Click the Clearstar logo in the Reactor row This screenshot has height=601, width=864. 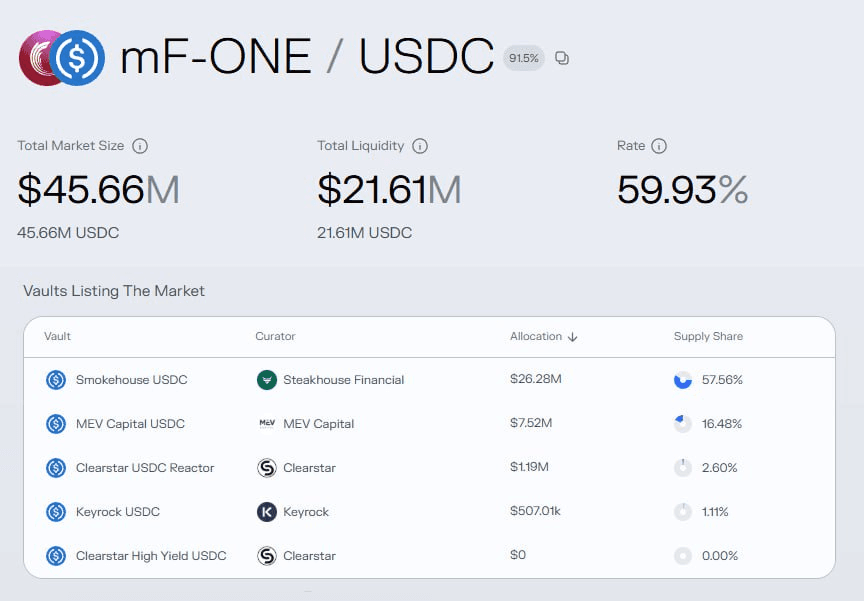pyautogui.click(x=266, y=468)
